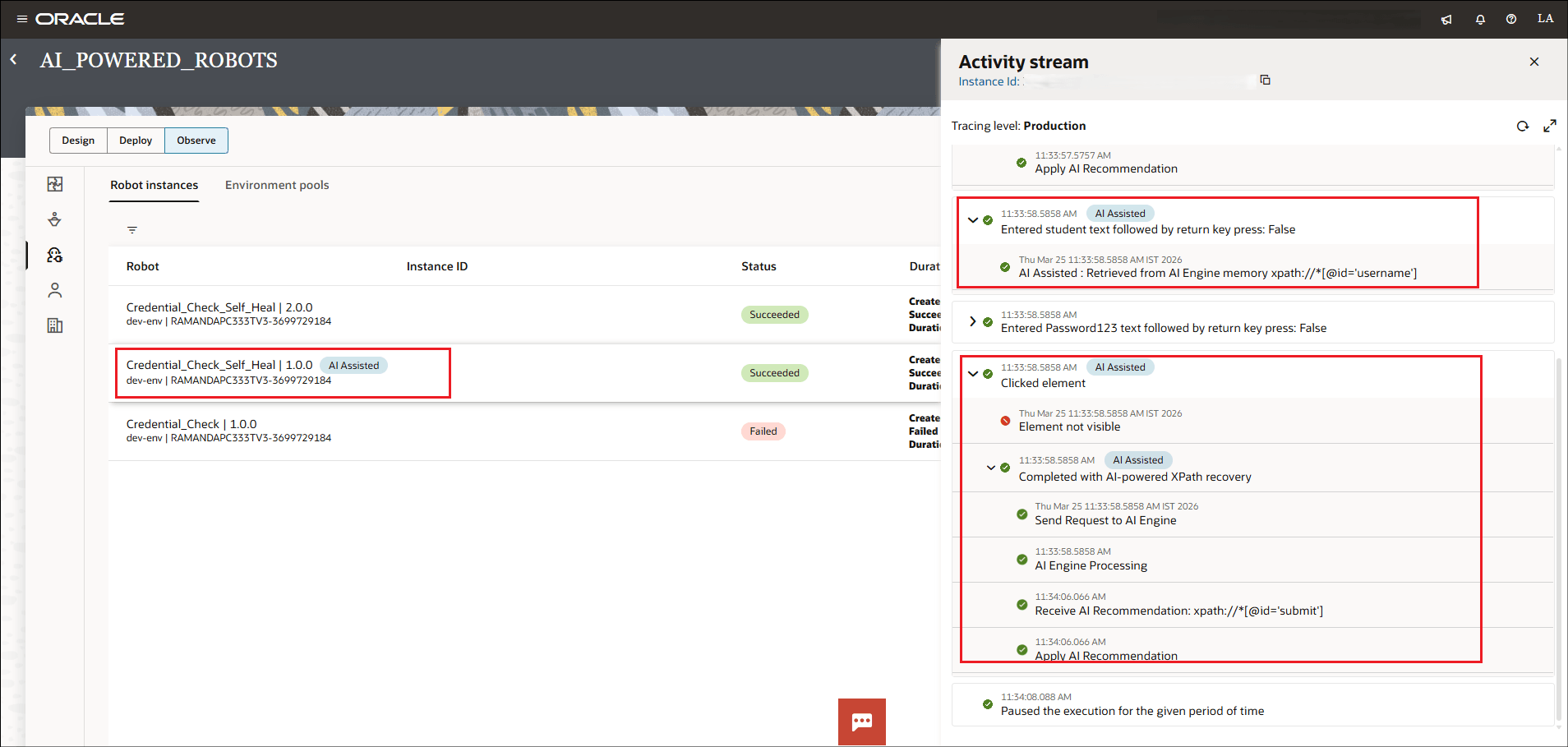1568x747 pixels.
Task: Expand Activity stream to full size
Action: [x=1550, y=126]
